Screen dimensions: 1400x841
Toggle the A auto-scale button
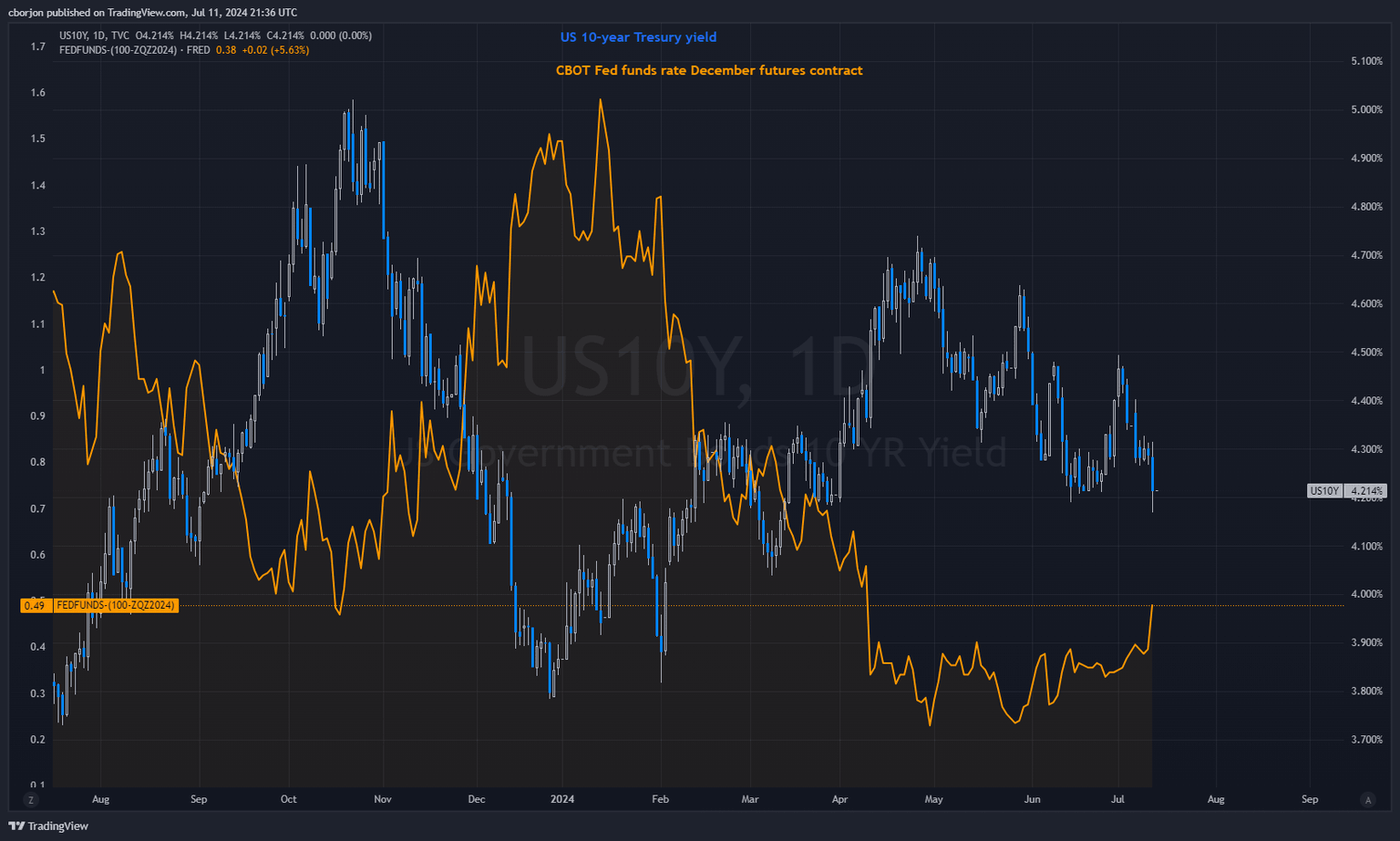tap(1367, 799)
